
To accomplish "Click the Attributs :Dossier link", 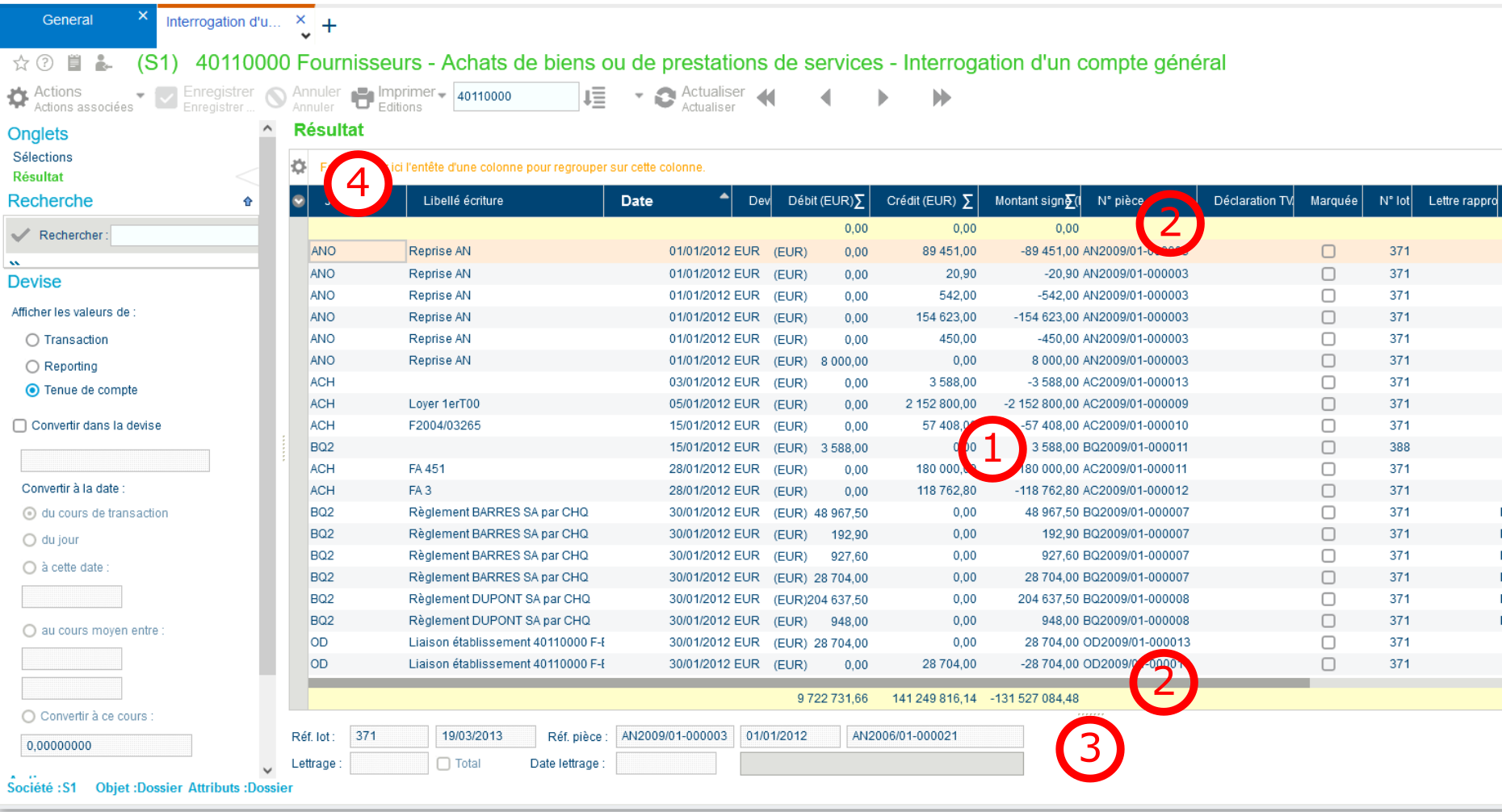I will pyautogui.click(x=241, y=788).
